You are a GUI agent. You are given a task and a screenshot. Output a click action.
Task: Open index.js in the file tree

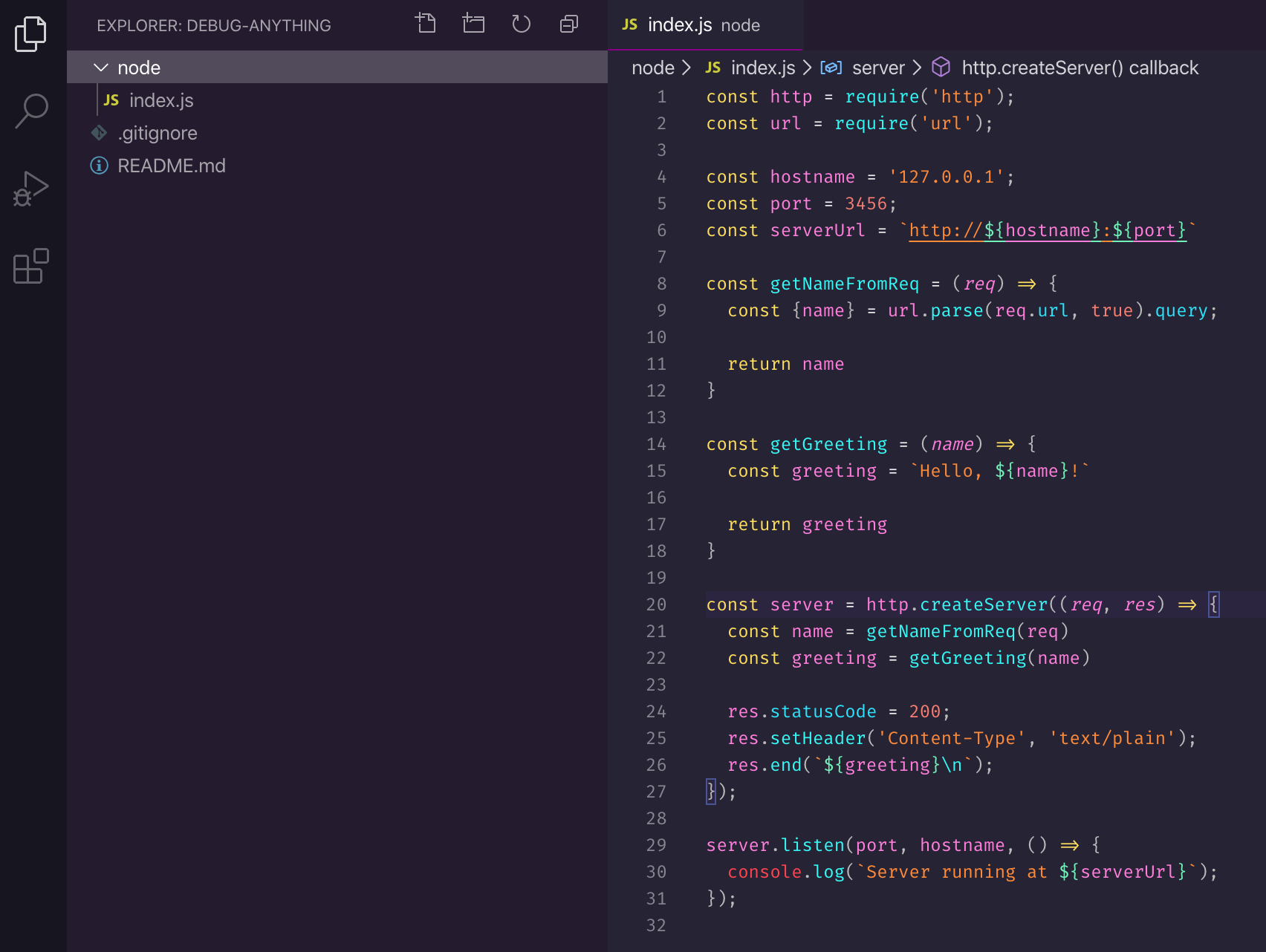[161, 100]
